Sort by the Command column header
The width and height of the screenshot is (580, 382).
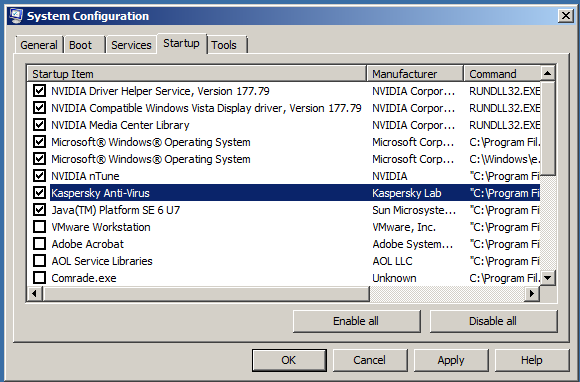(x=502, y=74)
